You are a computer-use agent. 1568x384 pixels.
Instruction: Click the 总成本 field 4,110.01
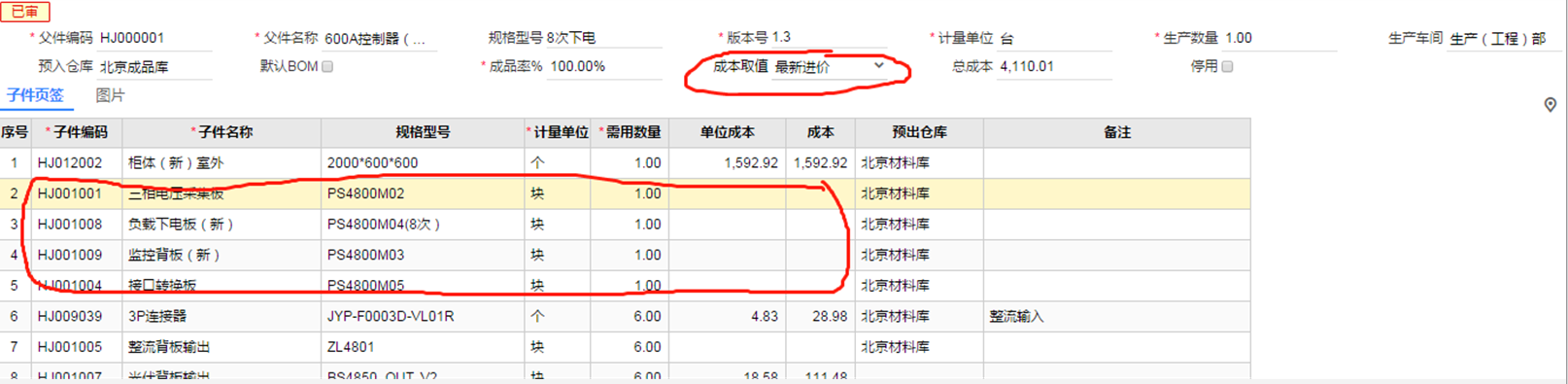click(x=1055, y=67)
